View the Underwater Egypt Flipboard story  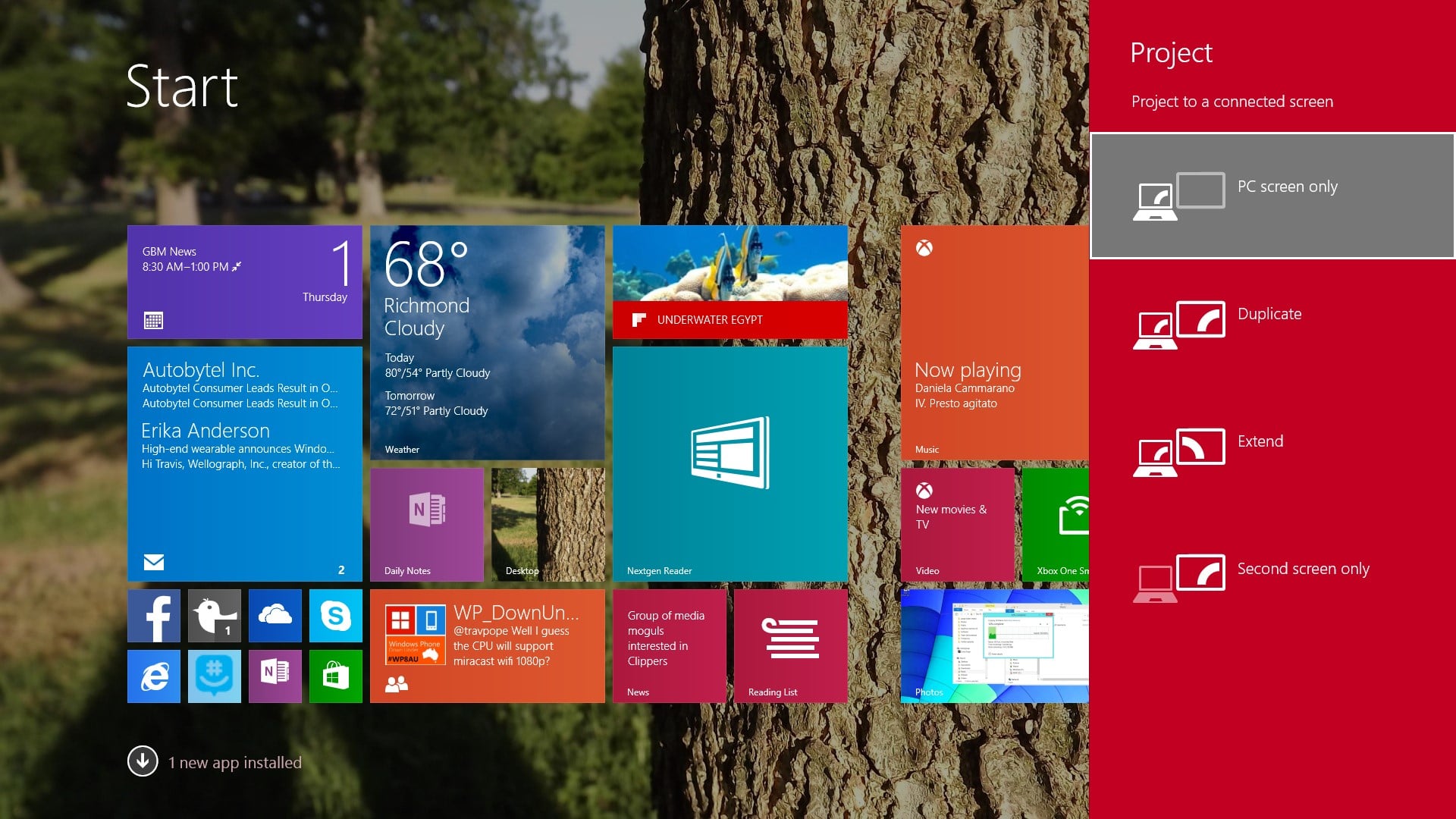click(730, 281)
